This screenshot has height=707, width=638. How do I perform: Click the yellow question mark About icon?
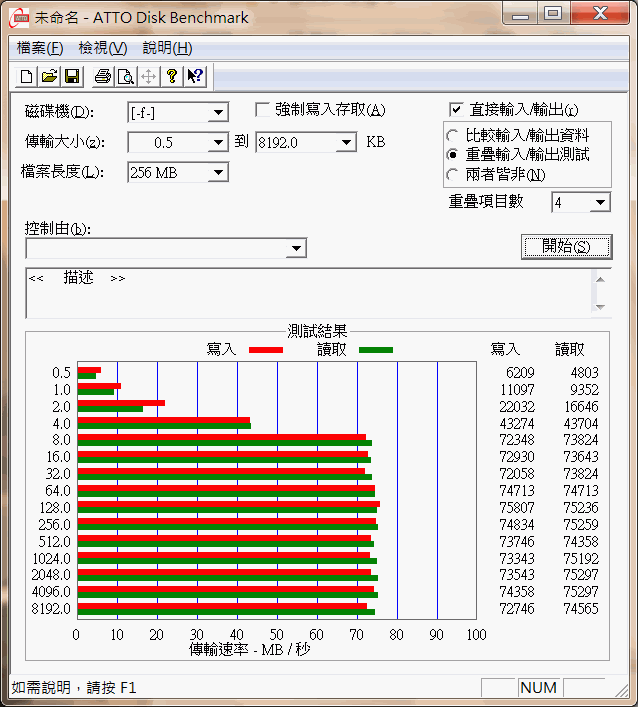click(172, 76)
